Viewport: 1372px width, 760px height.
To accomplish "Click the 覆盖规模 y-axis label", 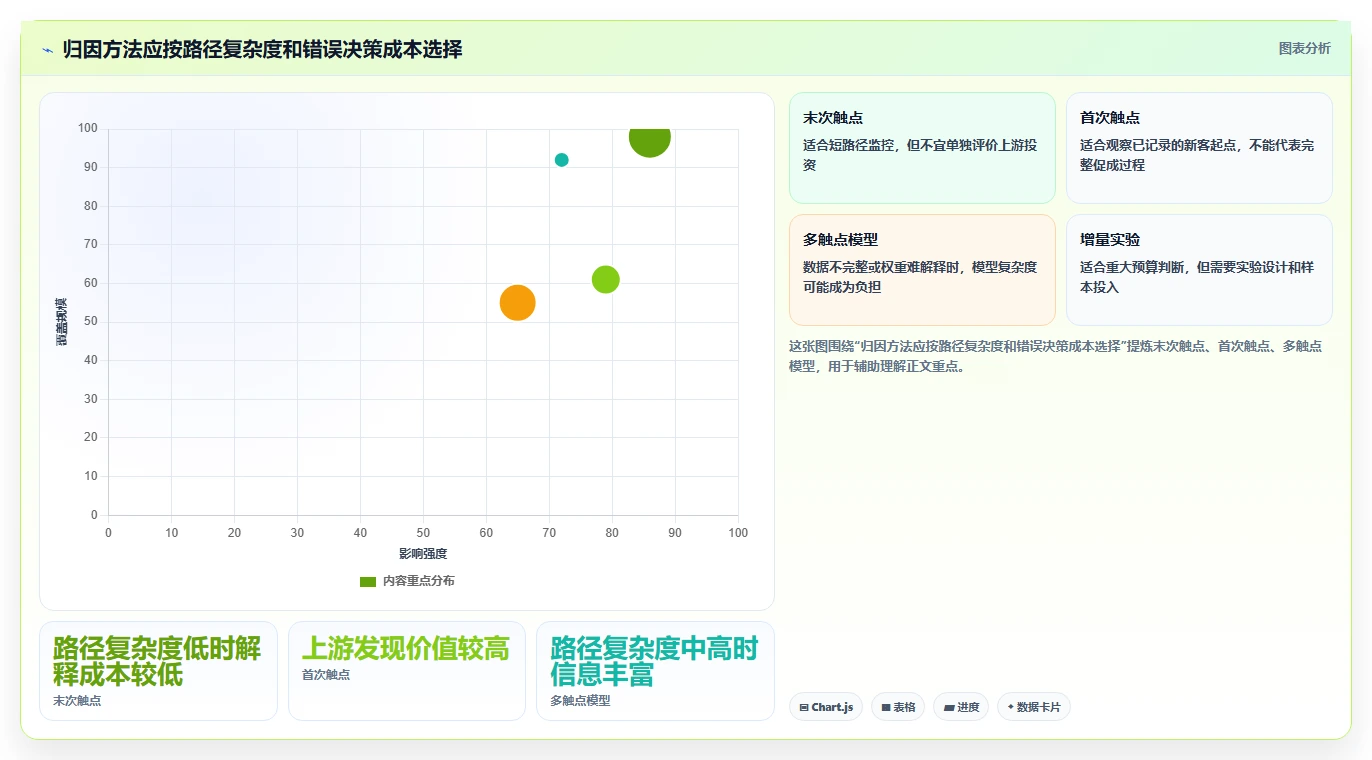I will (x=61, y=322).
